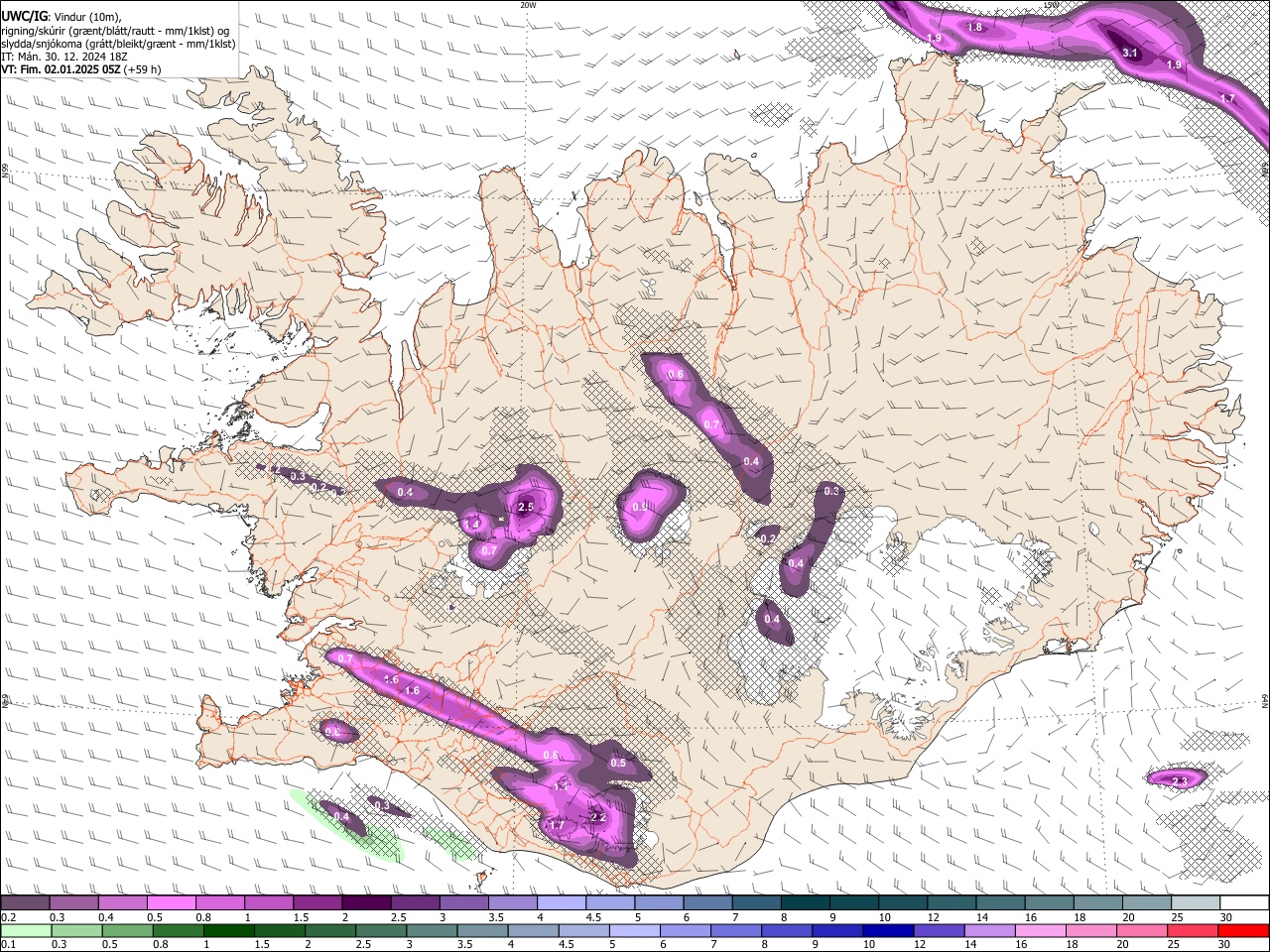
Task: Click the snow legend swatch starting at 1.5
Action: point(317,903)
